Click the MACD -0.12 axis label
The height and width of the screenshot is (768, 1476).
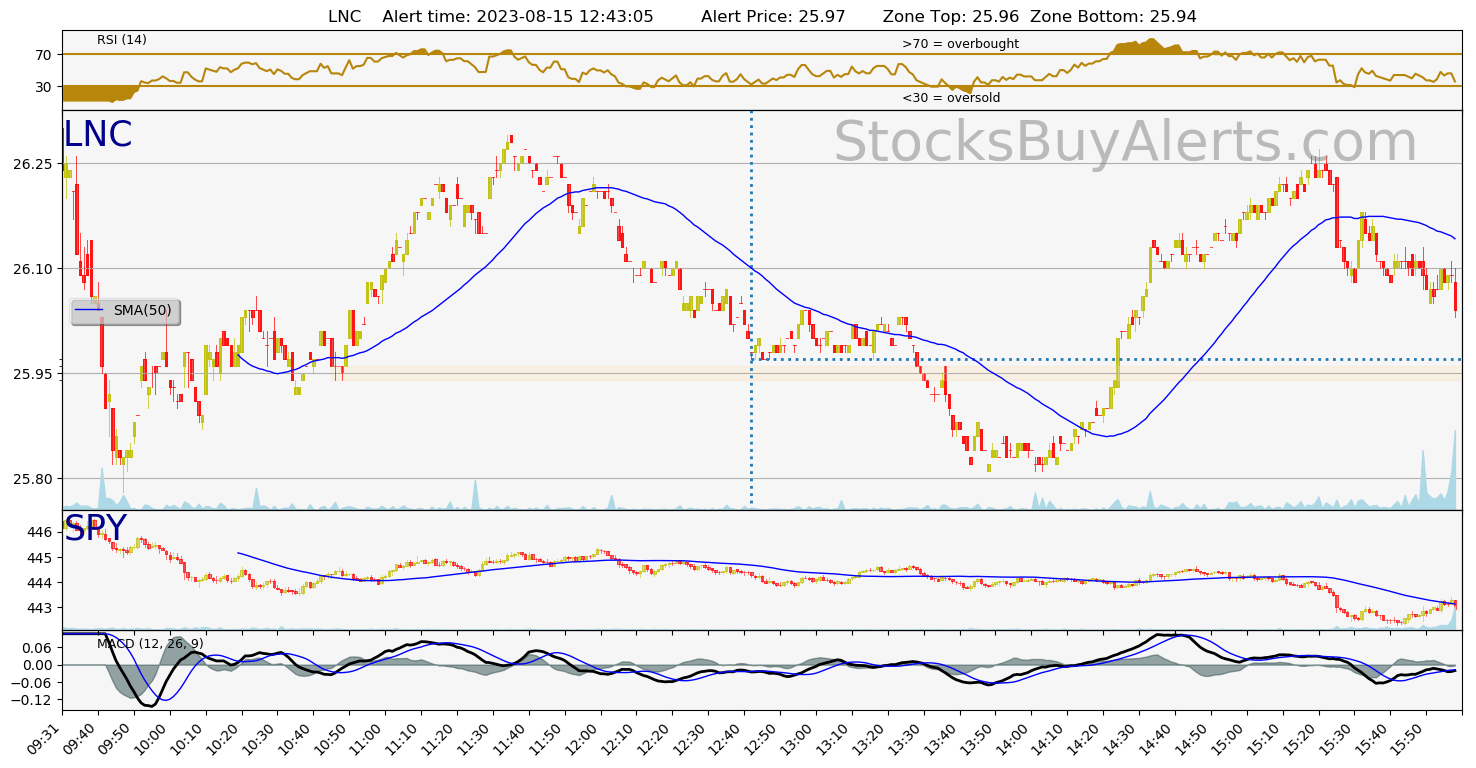point(33,700)
